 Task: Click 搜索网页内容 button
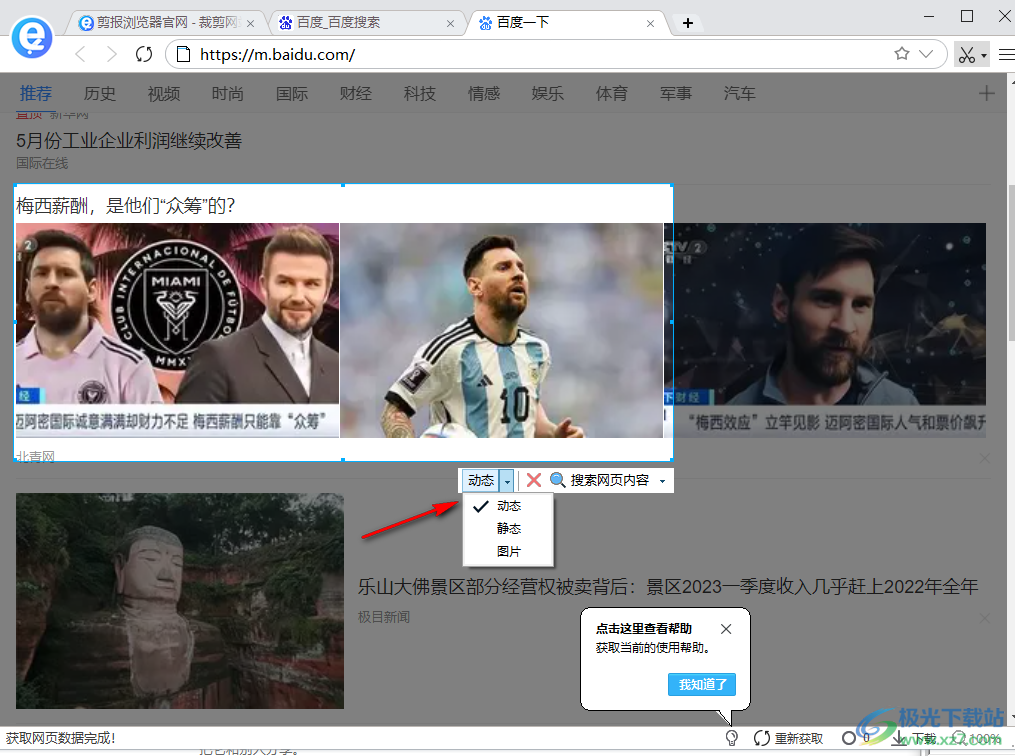tap(609, 480)
